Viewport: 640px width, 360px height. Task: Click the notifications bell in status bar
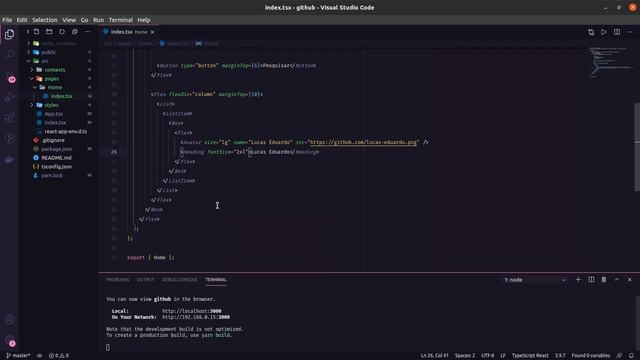point(631,356)
